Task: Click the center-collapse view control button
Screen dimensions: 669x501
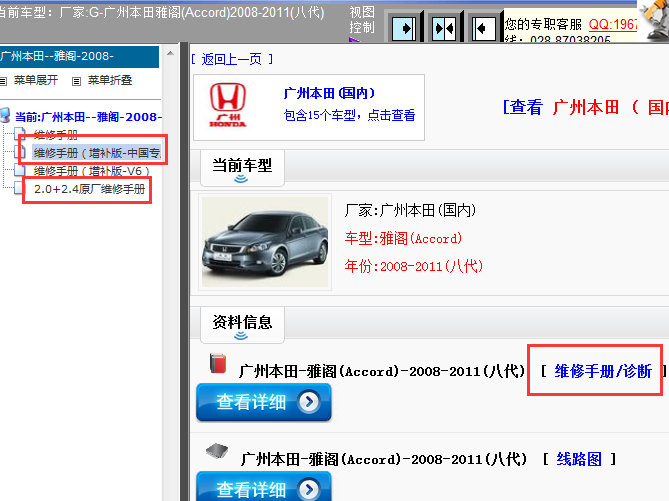Action: point(444,29)
